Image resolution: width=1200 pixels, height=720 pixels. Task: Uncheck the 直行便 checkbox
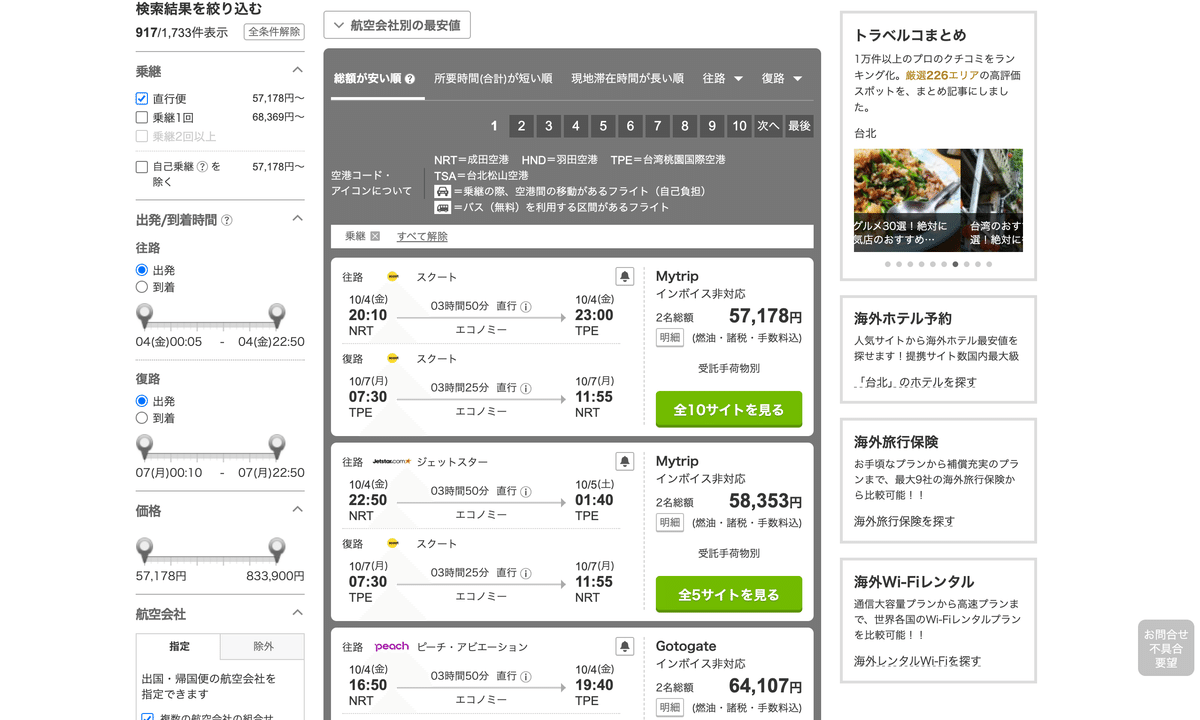(x=142, y=99)
